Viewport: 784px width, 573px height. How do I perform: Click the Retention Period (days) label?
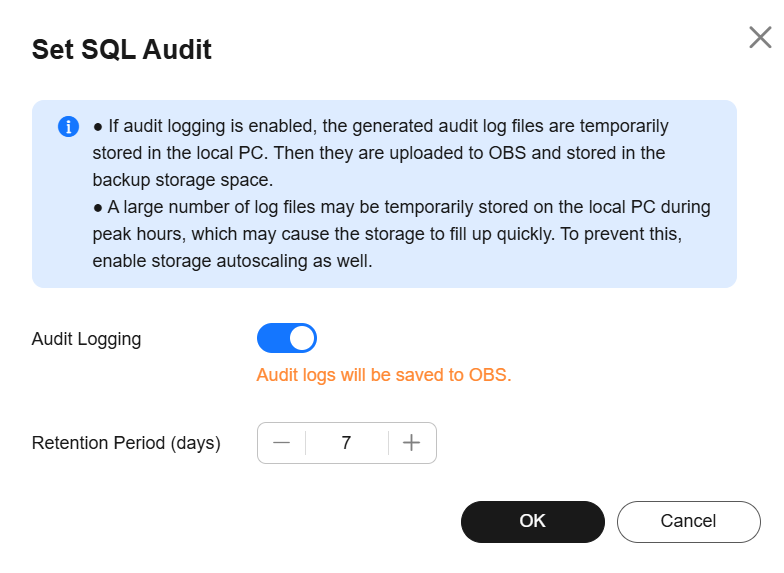tap(126, 443)
